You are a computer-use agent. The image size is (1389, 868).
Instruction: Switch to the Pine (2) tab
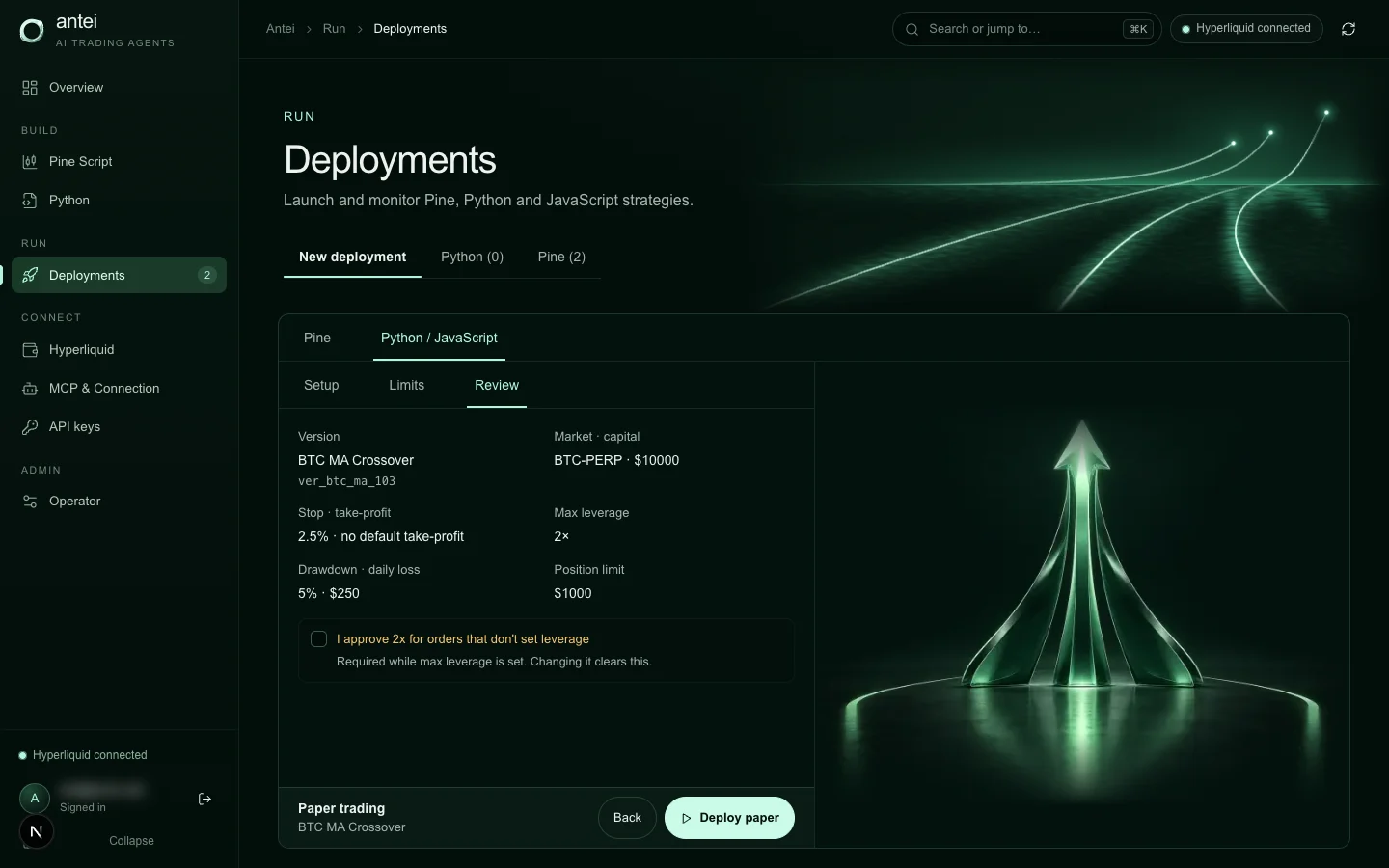(561, 257)
